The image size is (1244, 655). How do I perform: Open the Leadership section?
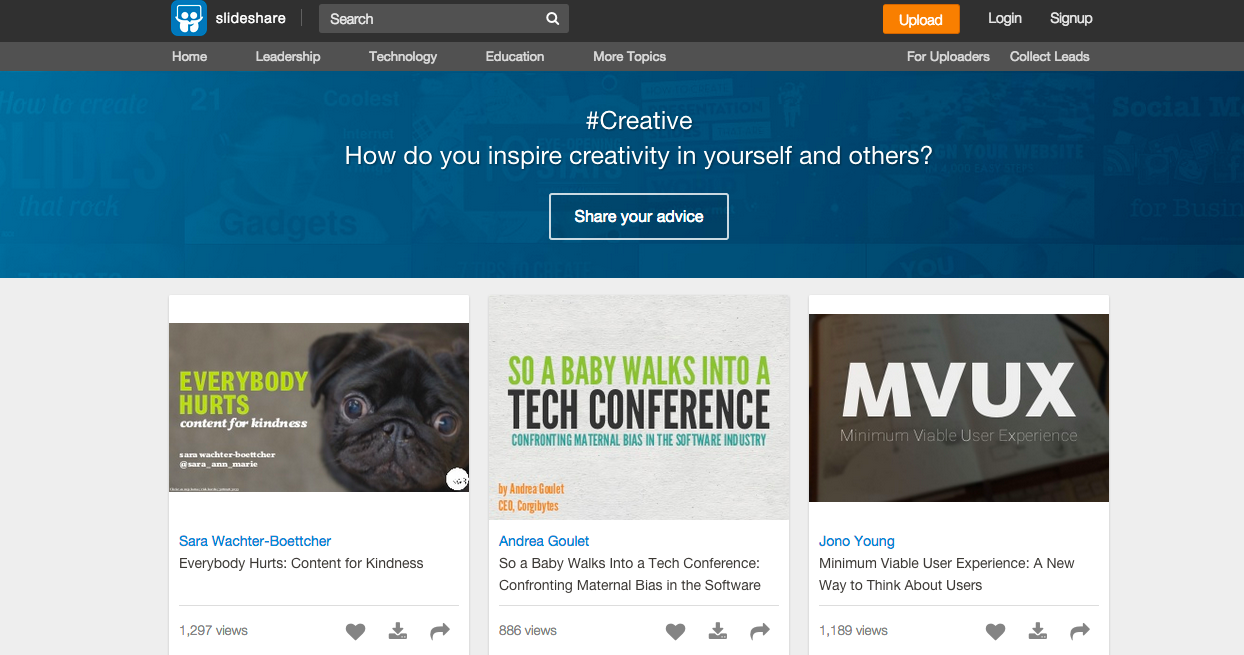(x=287, y=56)
